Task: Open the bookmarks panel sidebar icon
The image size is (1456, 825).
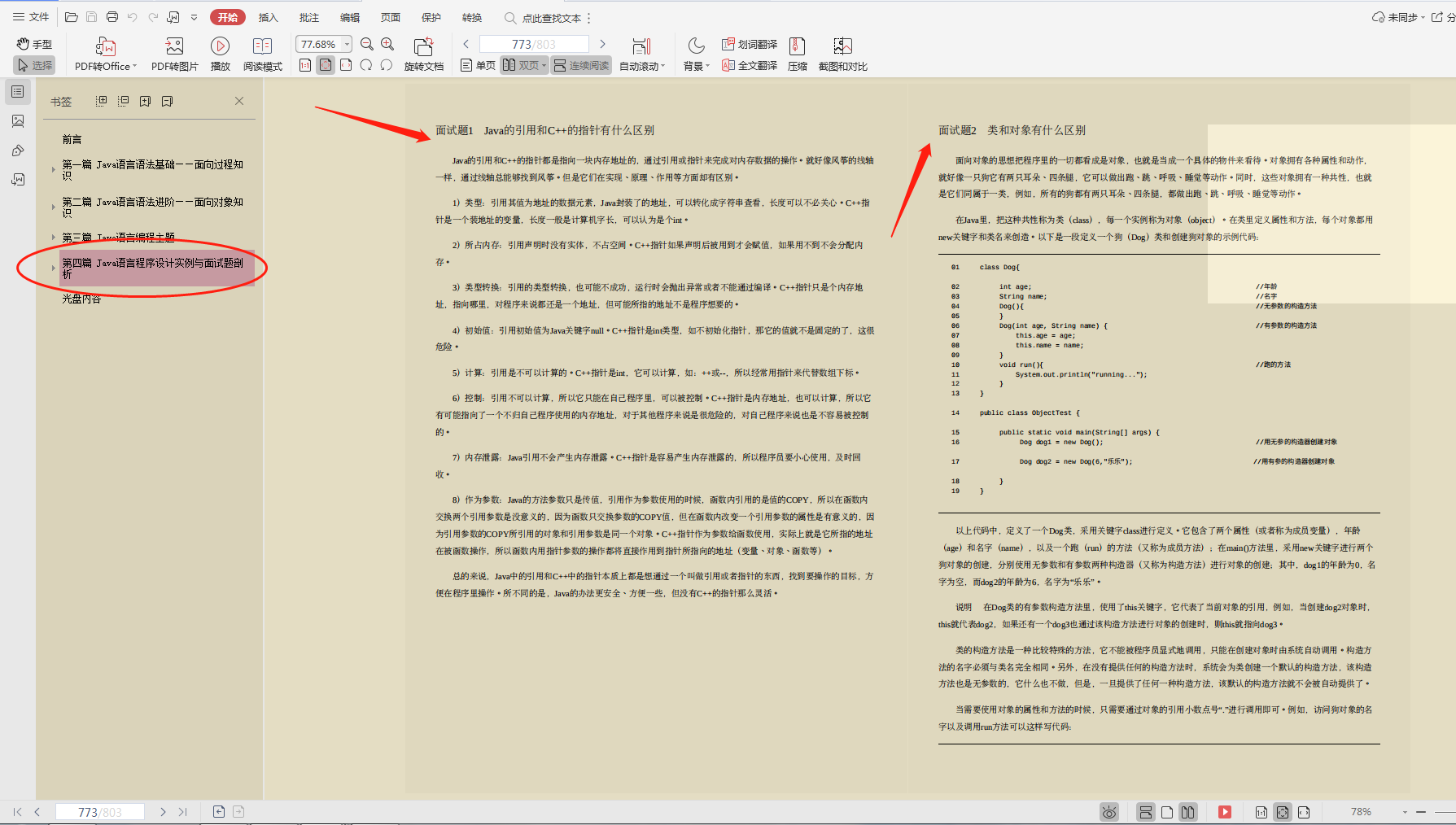Action: (18, 92)
